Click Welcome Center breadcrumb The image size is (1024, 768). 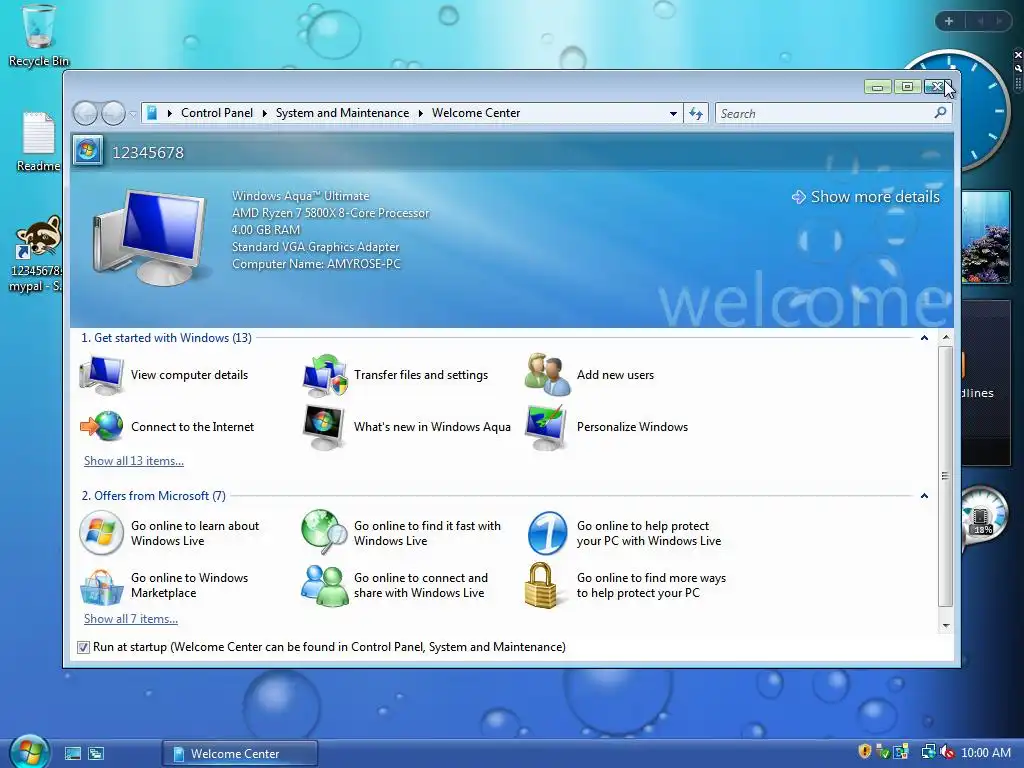[476, 113]
